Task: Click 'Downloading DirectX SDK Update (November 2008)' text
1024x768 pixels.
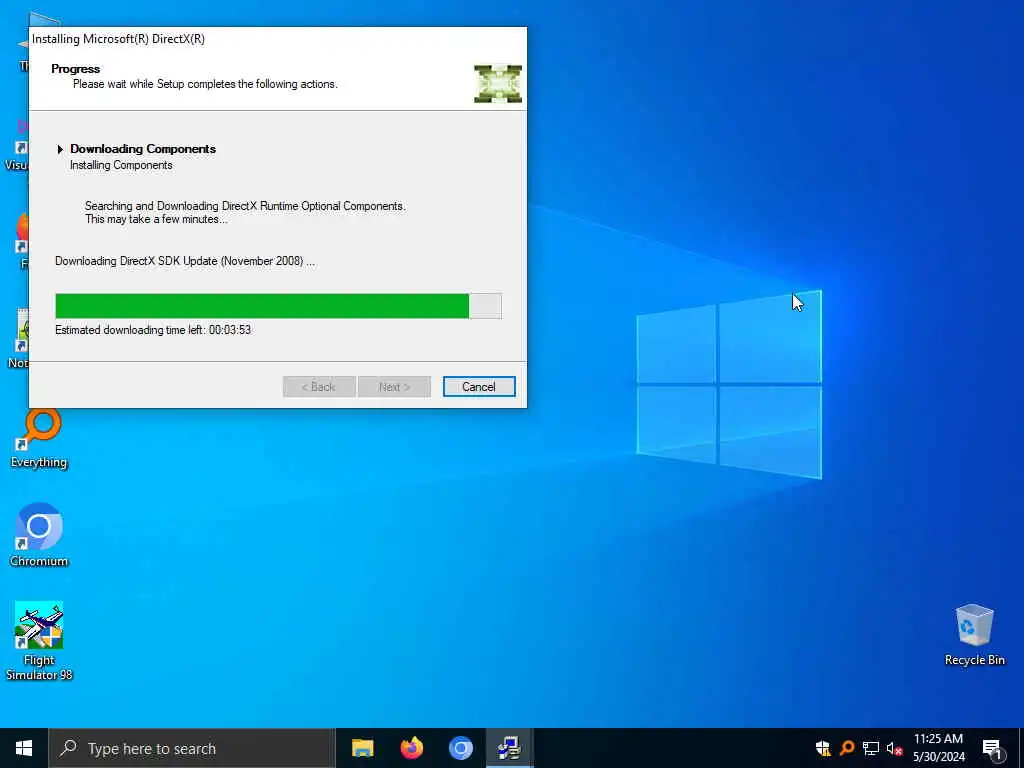Action: pos(185,261)
